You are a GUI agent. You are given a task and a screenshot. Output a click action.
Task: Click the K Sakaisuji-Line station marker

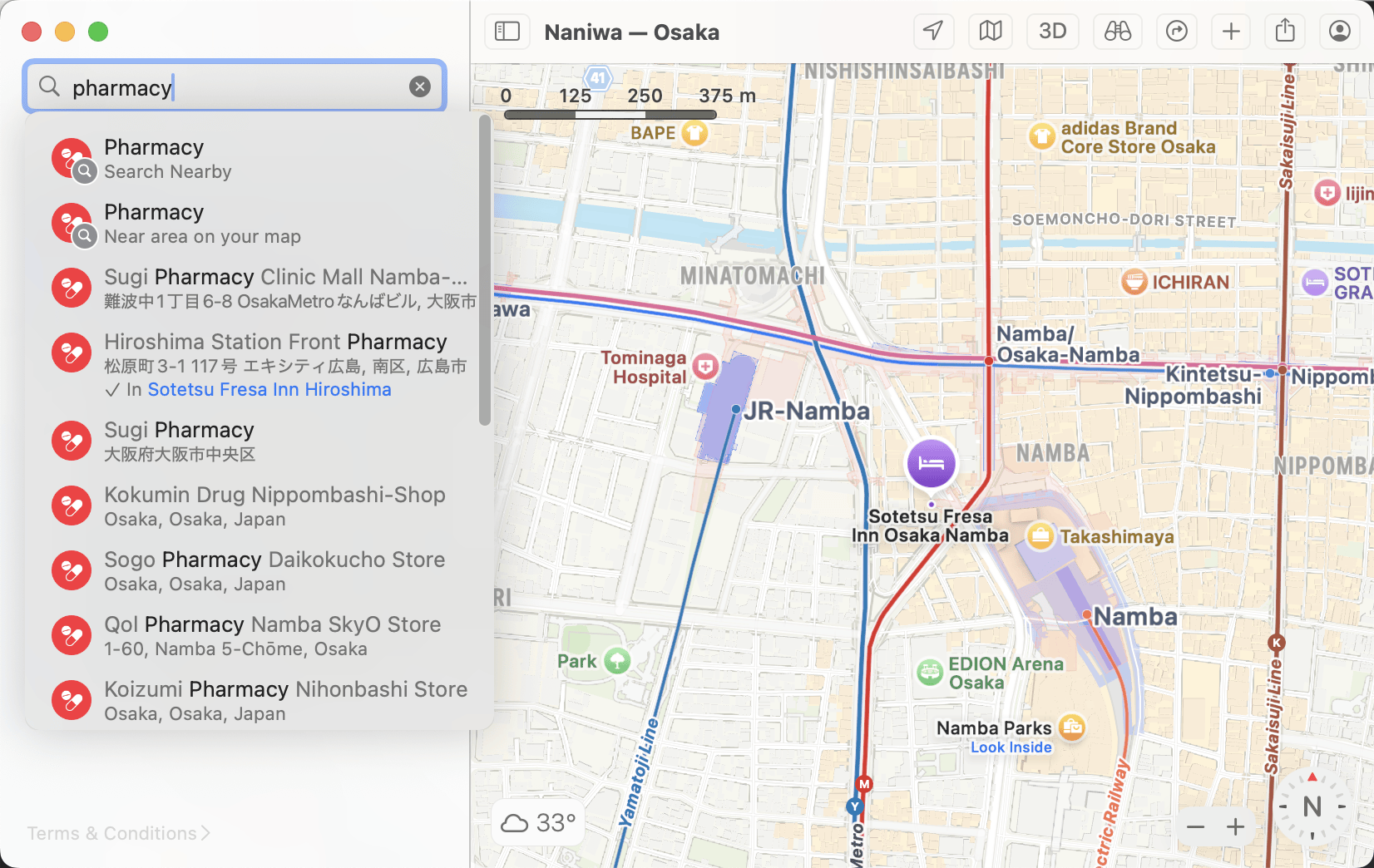click(1277, 643)
